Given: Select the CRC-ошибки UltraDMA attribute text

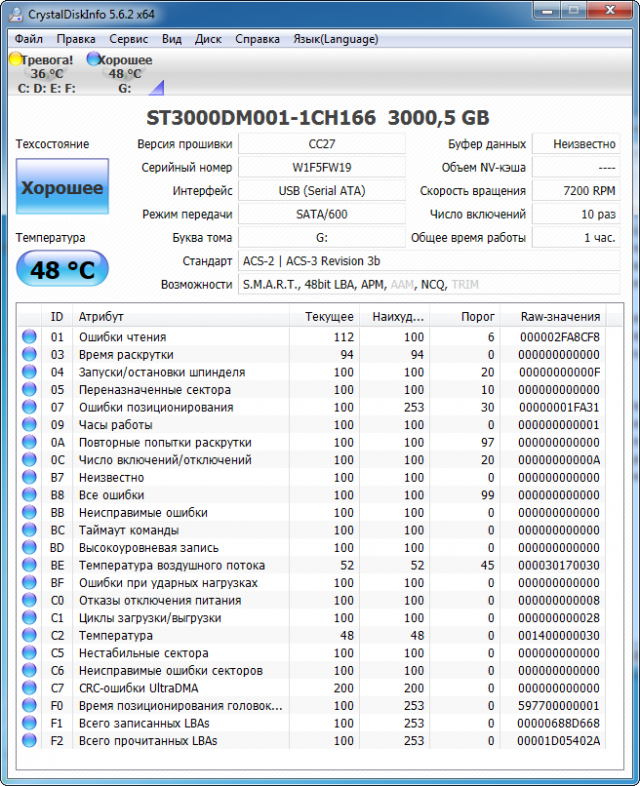Looking at the screenshot, I should pos(138,688).
